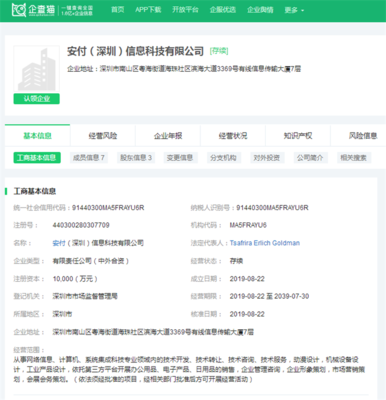Open the 分支机构 sub-tab

(224, 158)
